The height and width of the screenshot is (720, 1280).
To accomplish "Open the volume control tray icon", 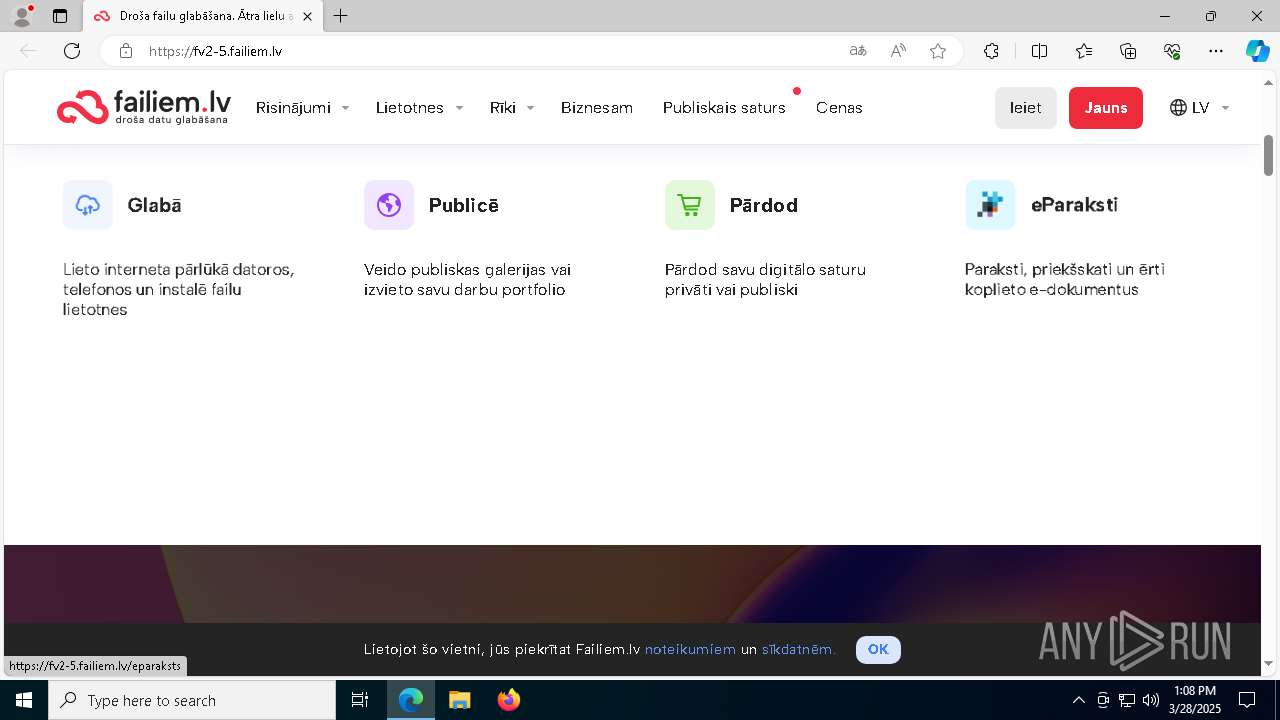I will click(1151, 700).
